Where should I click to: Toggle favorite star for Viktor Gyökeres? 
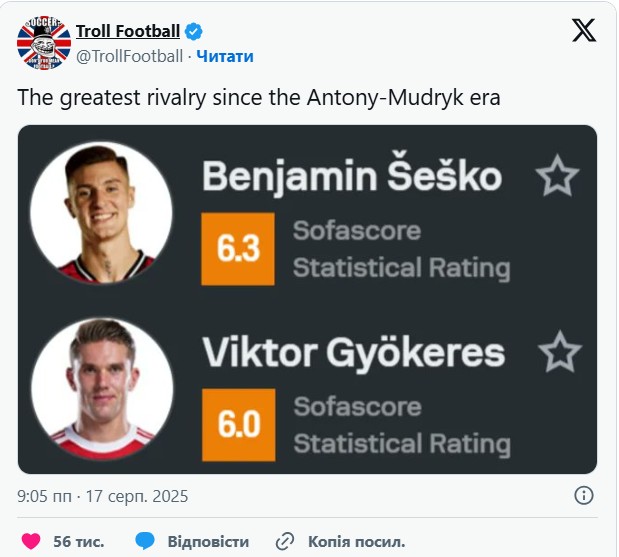[559, 352]
